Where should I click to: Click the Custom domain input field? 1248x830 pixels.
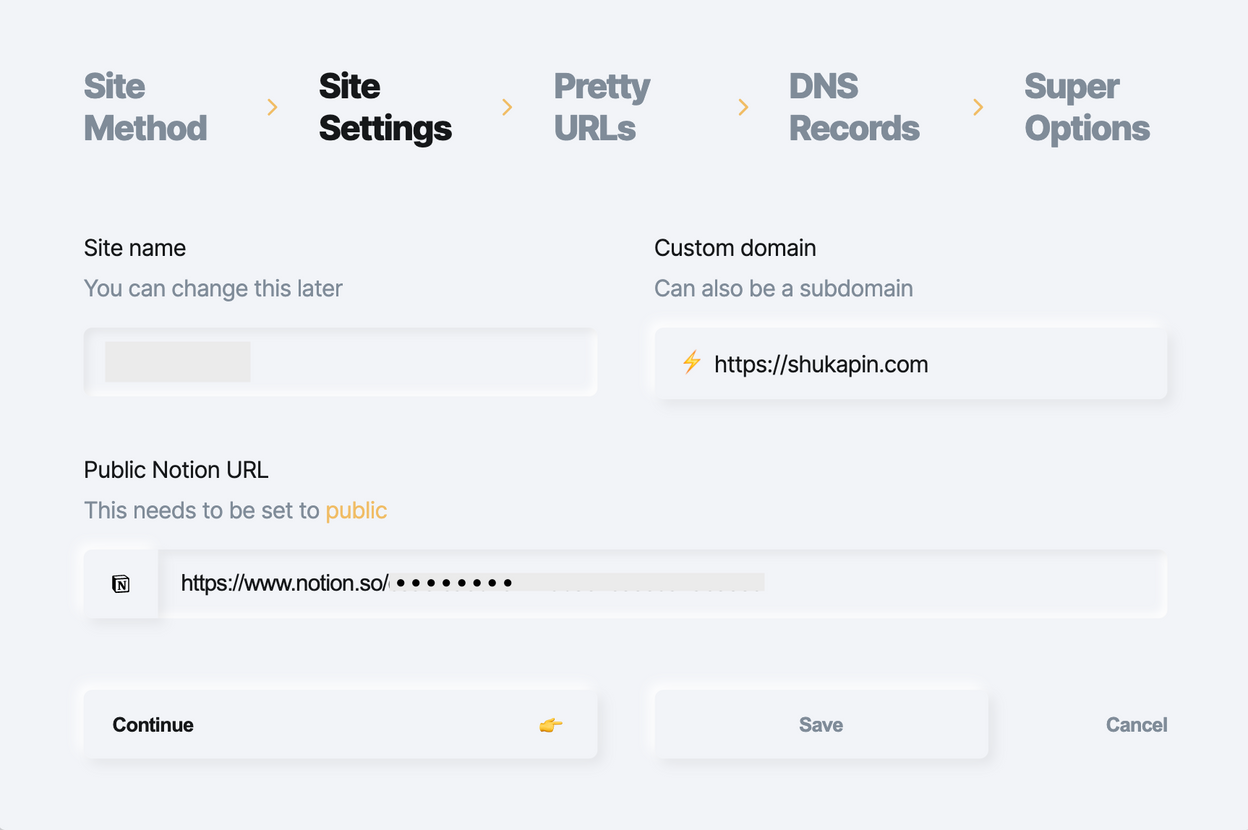911,363
